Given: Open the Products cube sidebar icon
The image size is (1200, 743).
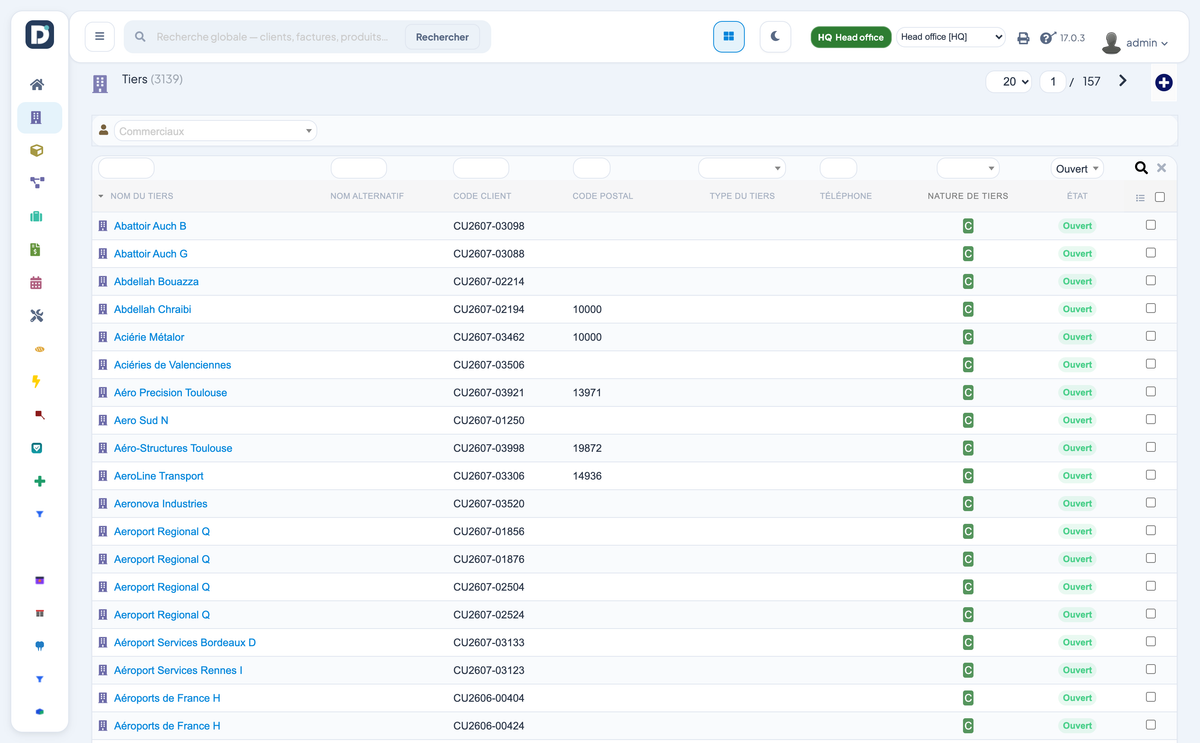Looking at the screenshot, I should pyautogui.click(x=37, y=151).
